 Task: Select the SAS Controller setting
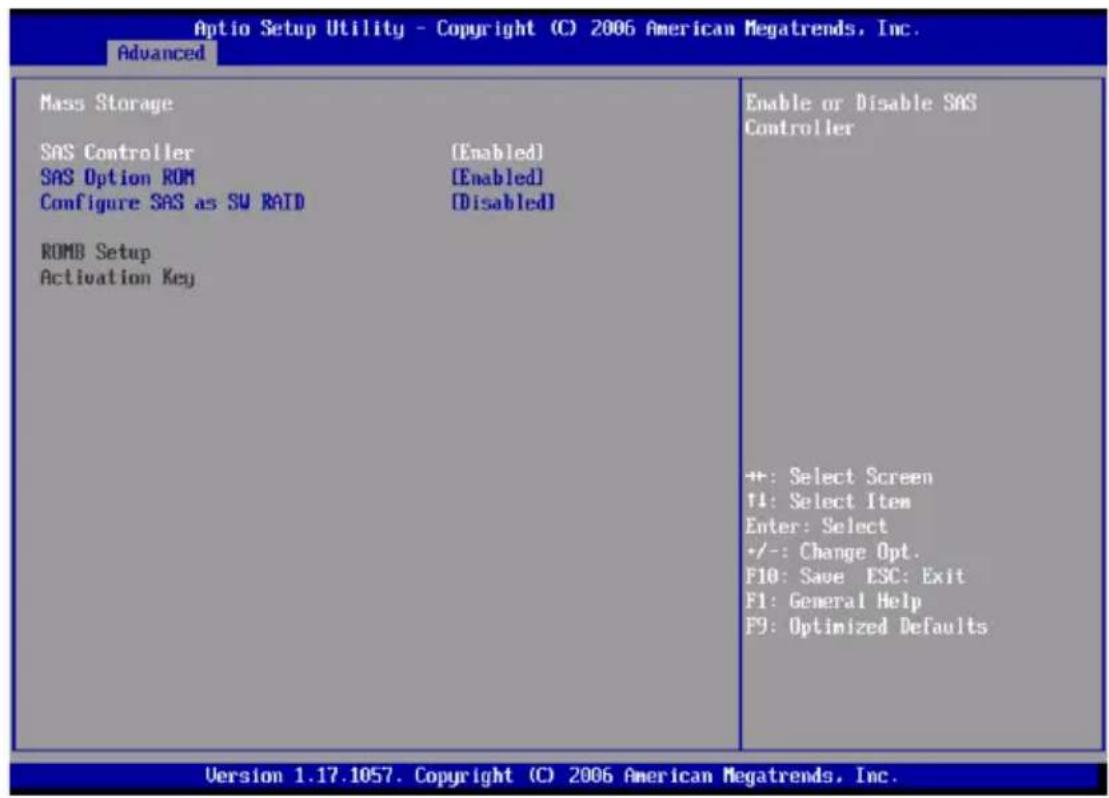click(117, 153)
